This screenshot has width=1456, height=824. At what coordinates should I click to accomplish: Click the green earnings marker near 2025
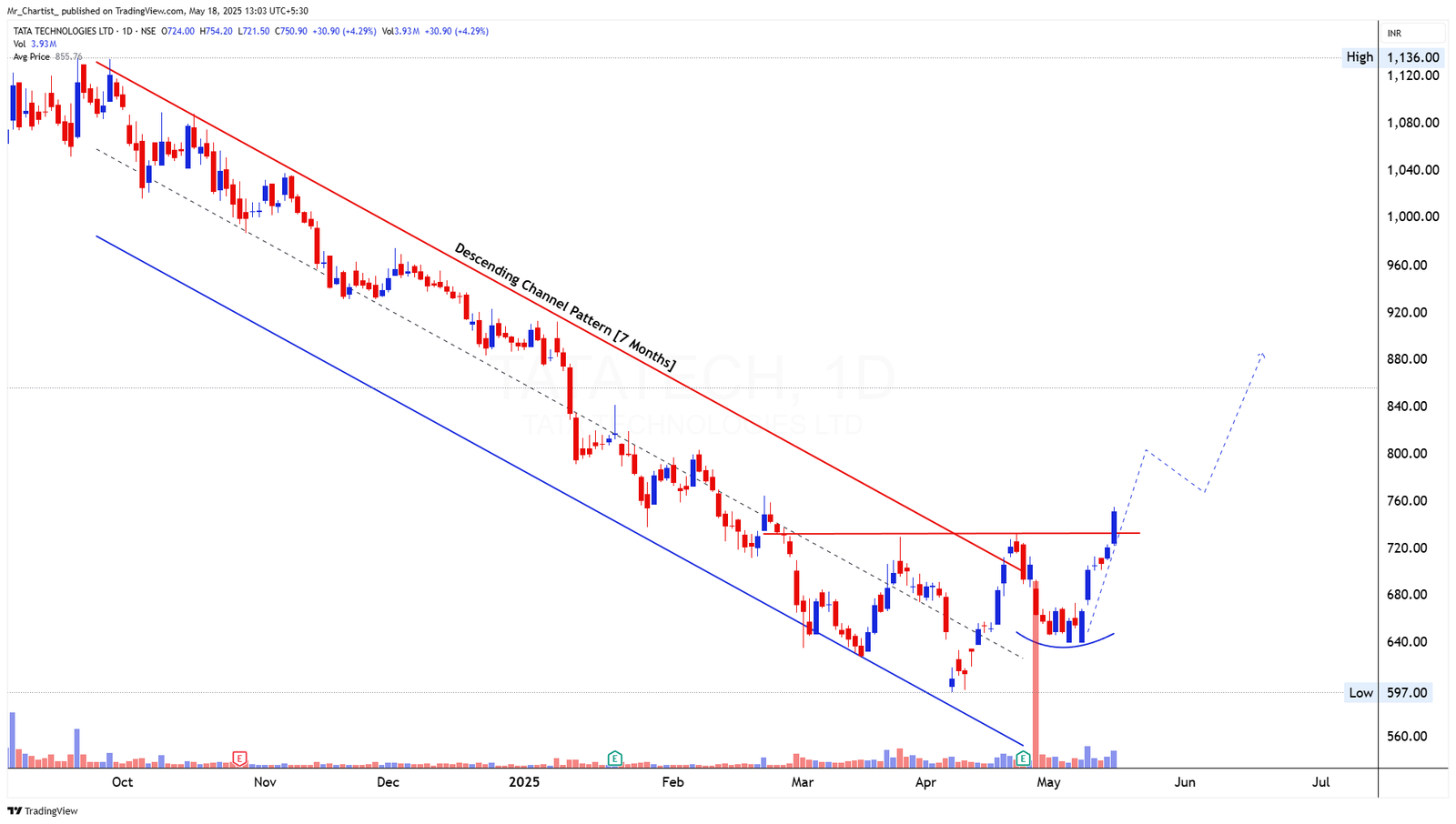click(615, 757)
